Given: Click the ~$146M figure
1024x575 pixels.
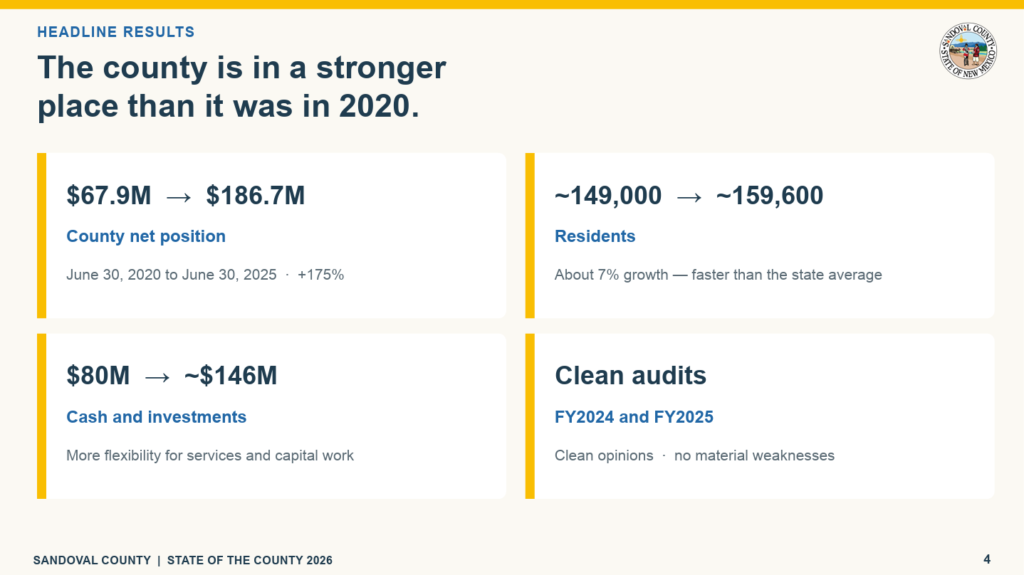Looking at the screenshot, I should tap(231, 376).
